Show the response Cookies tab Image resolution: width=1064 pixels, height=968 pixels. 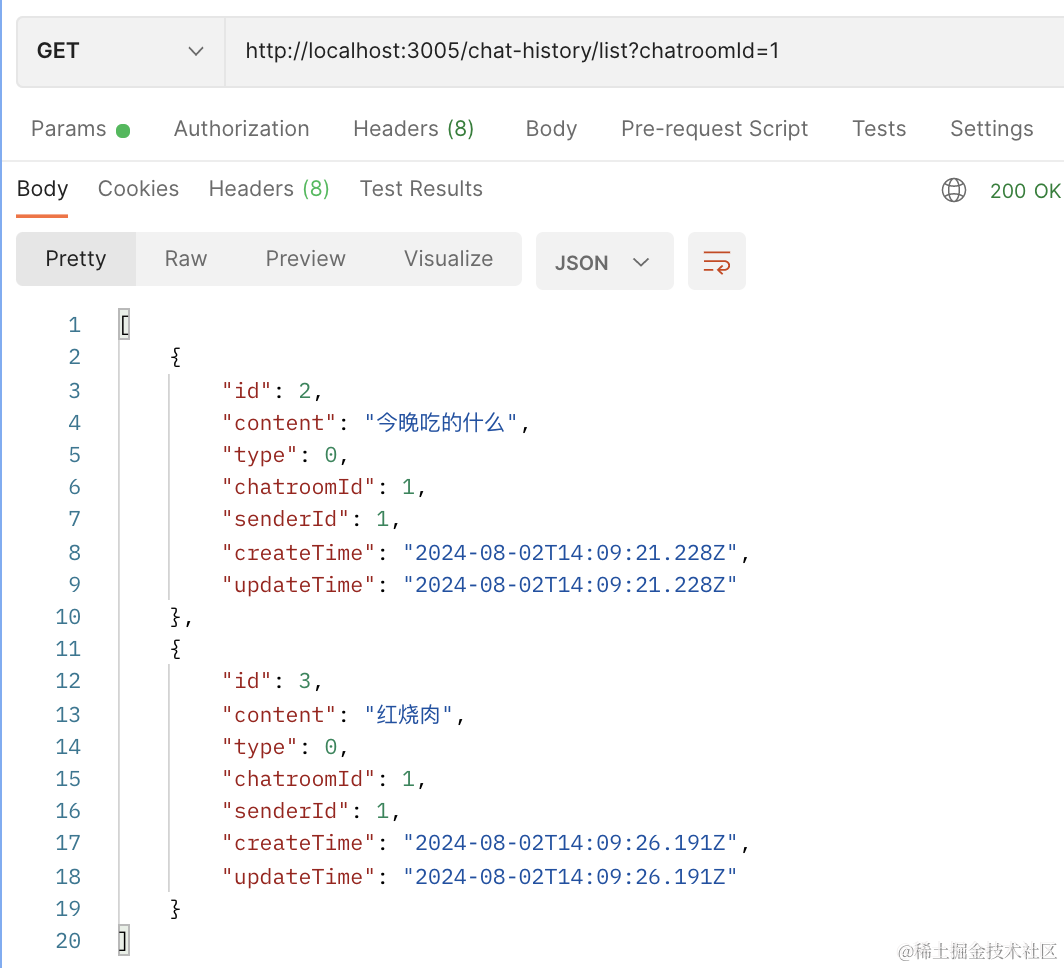click(138, 189)
